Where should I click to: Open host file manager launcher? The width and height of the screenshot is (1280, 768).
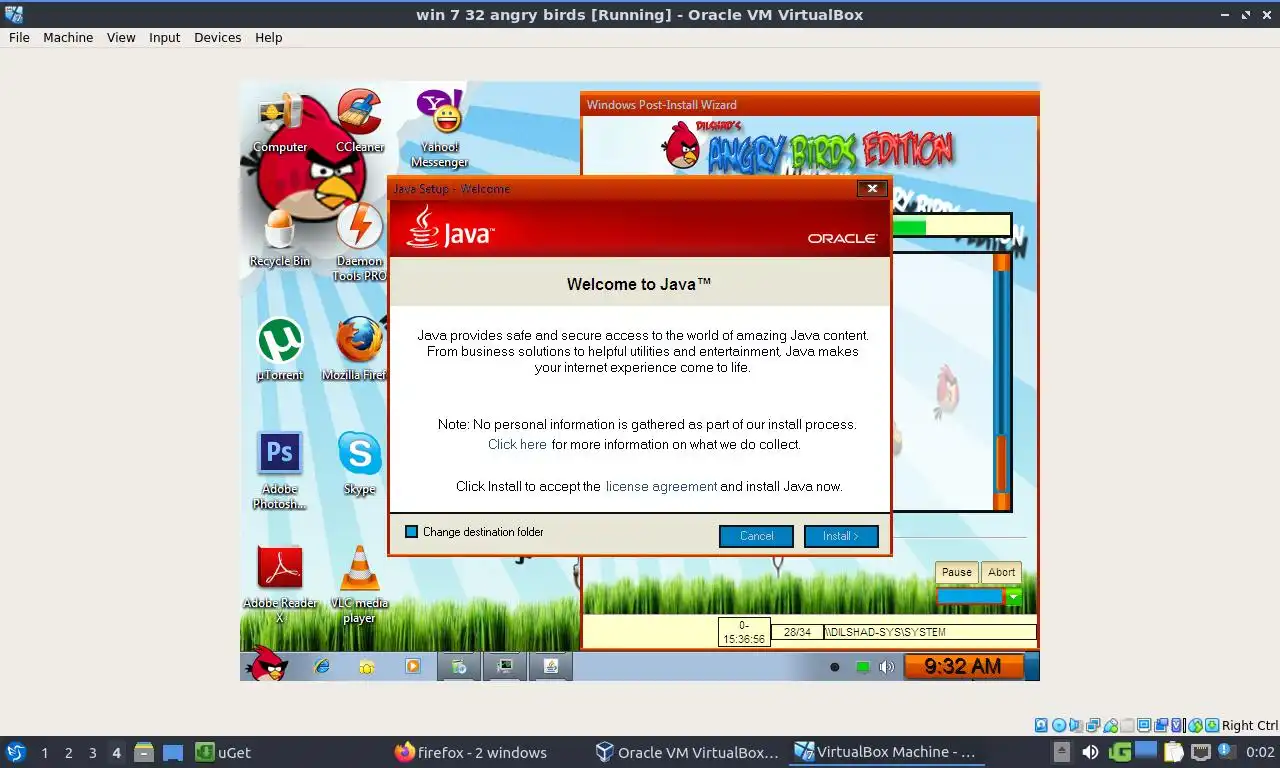click(x=144, y=752)
